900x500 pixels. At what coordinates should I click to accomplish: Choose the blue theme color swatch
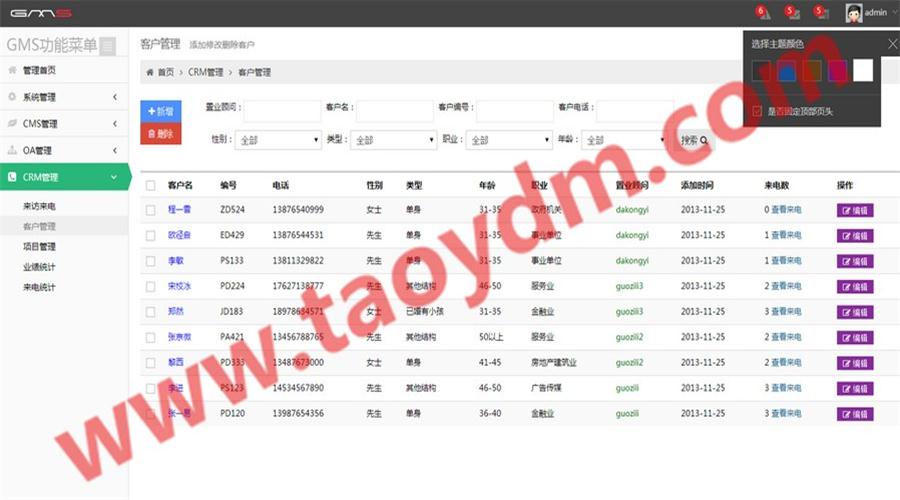pos(786,71)
